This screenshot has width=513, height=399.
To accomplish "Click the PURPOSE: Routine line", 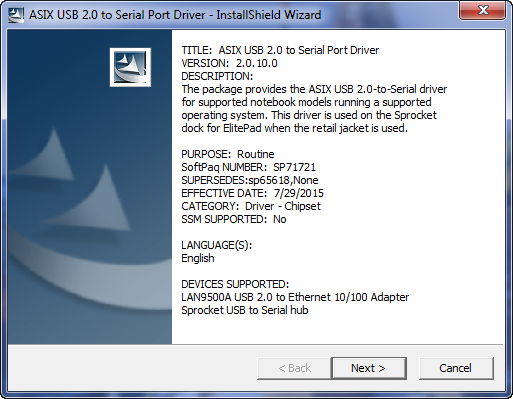I will coord(228,154).
